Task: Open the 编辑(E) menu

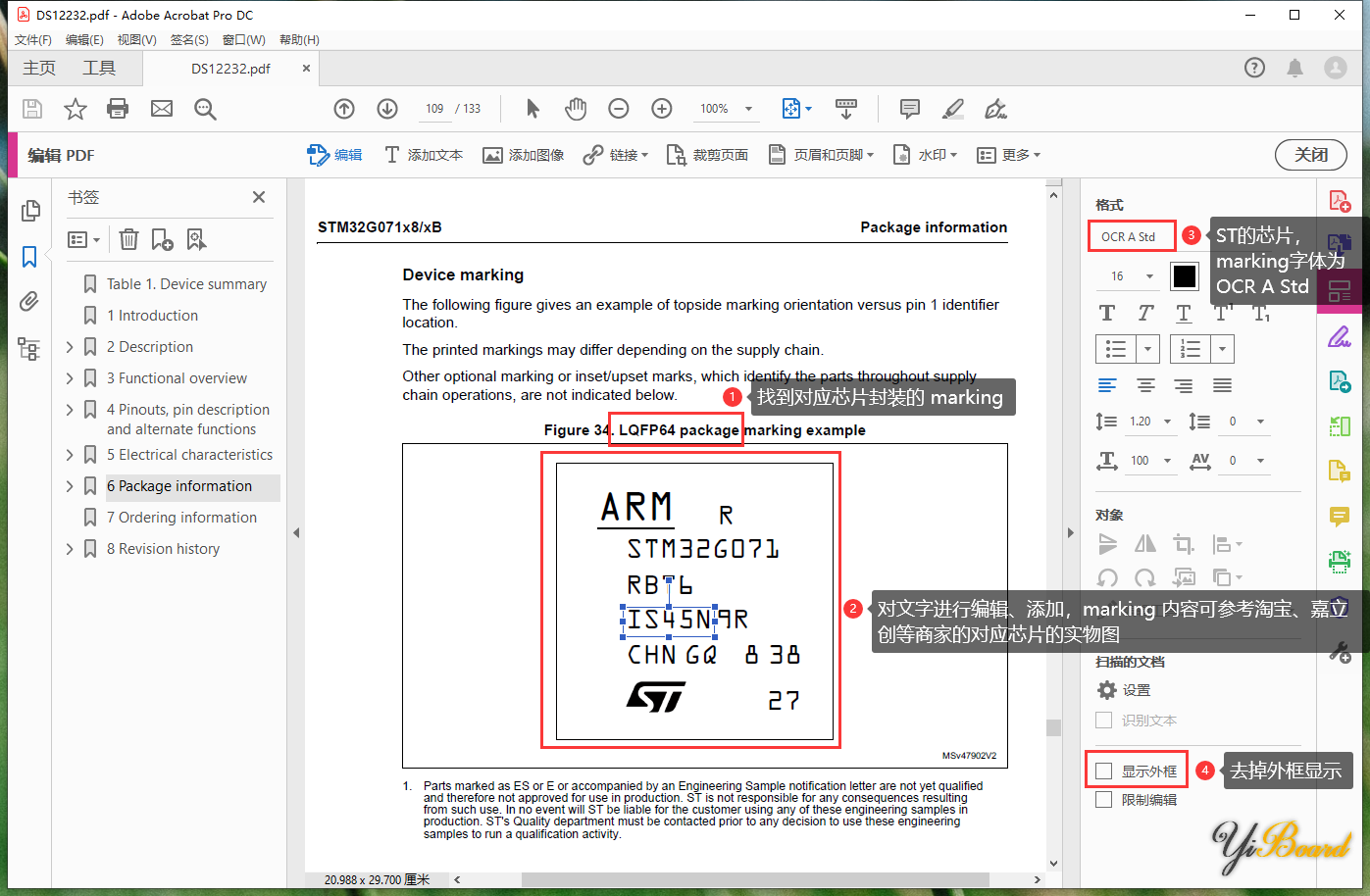Action: point(84,40)
